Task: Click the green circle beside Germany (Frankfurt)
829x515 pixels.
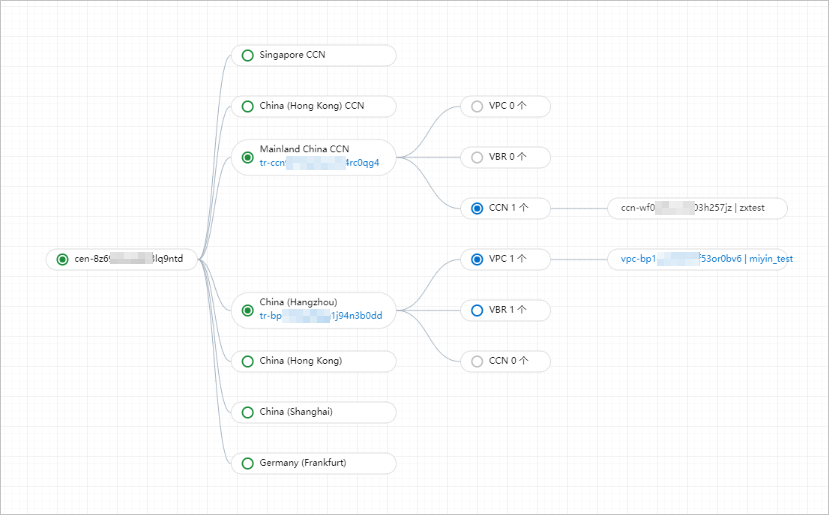Action: coord(247,463)
